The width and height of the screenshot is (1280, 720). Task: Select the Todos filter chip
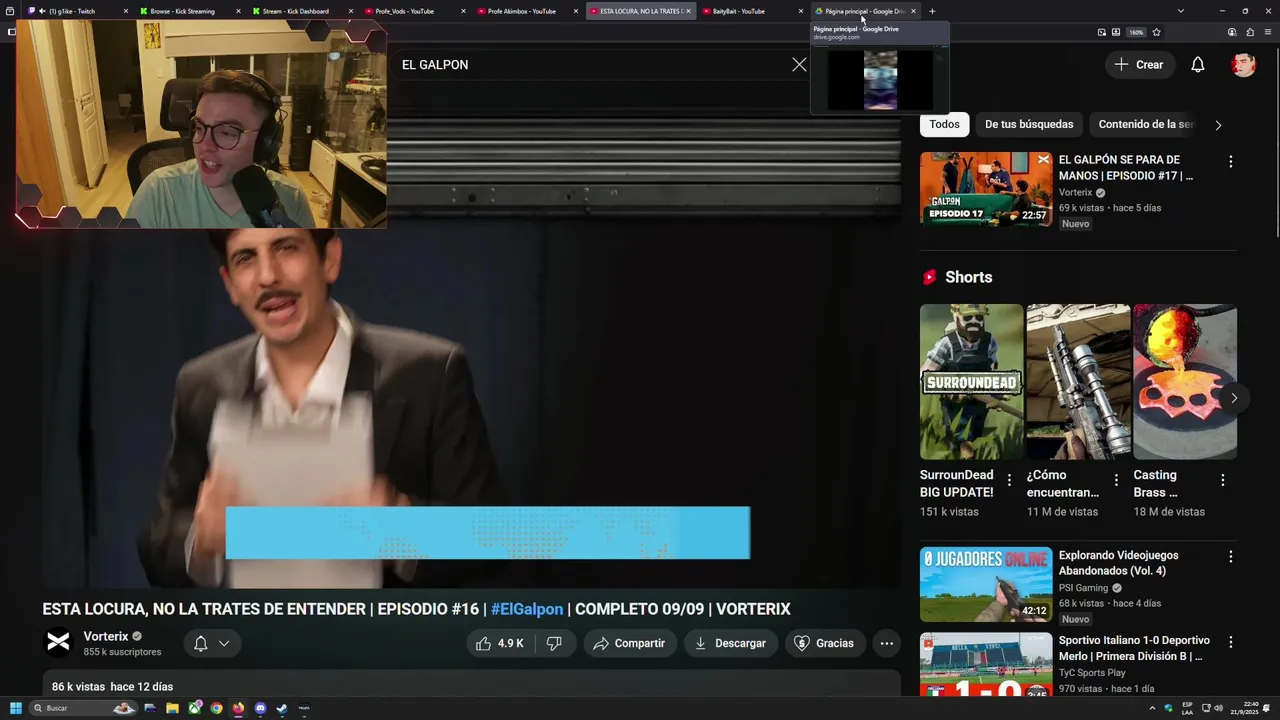click(x=944, y=124)
